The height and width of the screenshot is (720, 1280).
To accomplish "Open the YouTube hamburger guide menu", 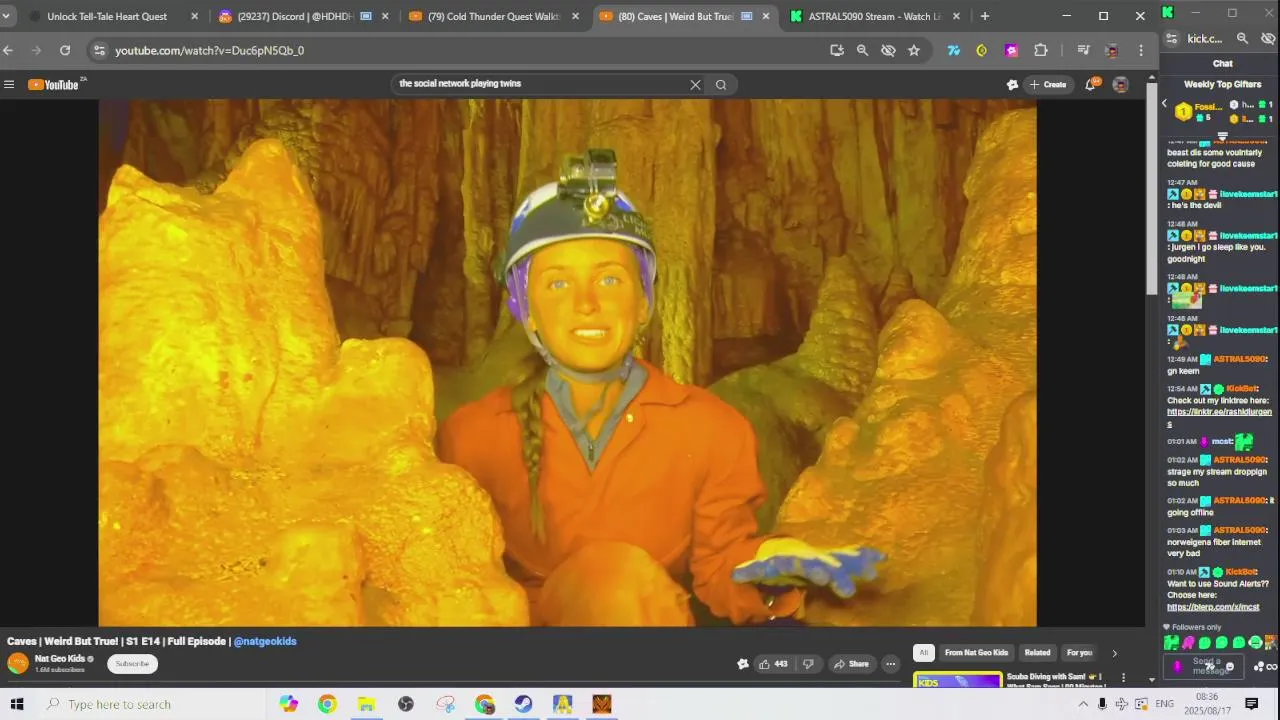I will [x=9, y=84].
